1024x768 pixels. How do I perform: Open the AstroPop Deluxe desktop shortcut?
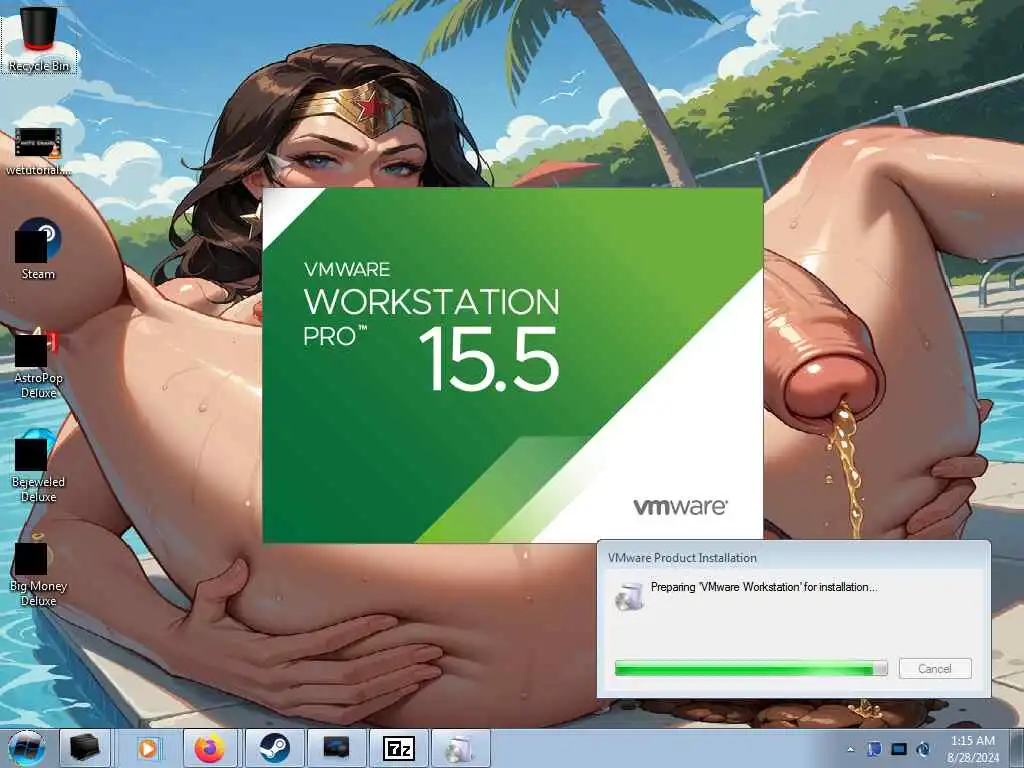(38, 362)
